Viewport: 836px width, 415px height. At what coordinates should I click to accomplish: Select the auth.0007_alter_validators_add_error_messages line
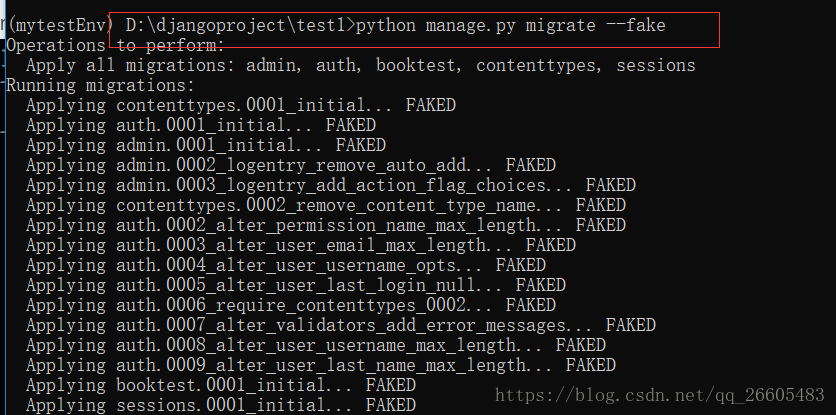point(341,325)
